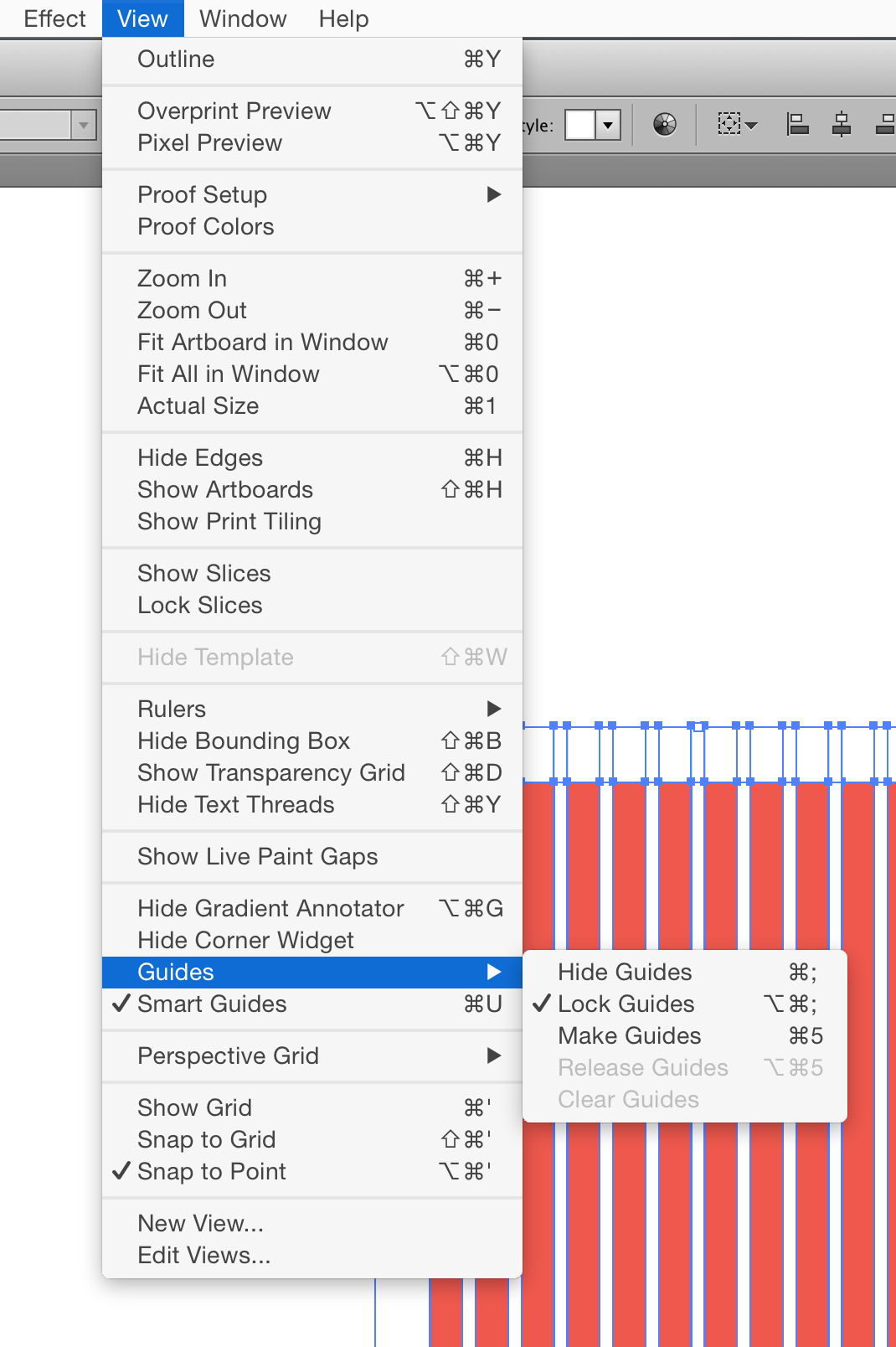Click the Horizontal Align Center icon
The width and height of the screenshot is (896, 1347).
tap(841, 125)
